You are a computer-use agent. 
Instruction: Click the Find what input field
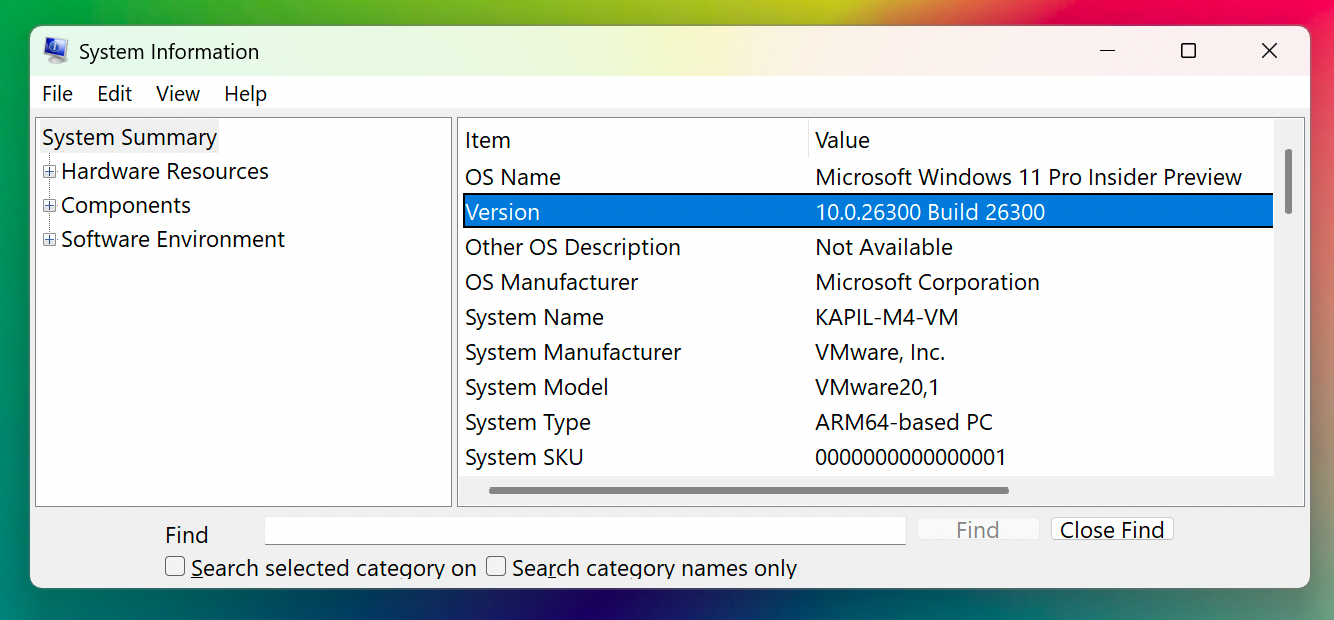[585, 530]
